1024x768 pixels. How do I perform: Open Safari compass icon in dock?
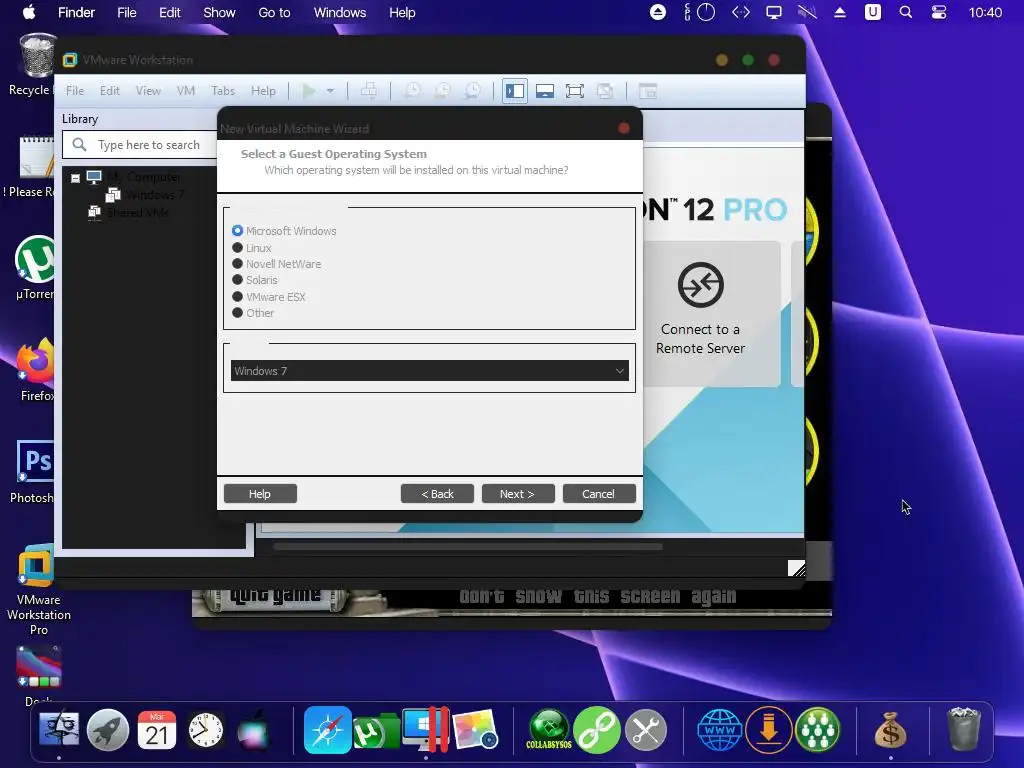click(327, 729)
